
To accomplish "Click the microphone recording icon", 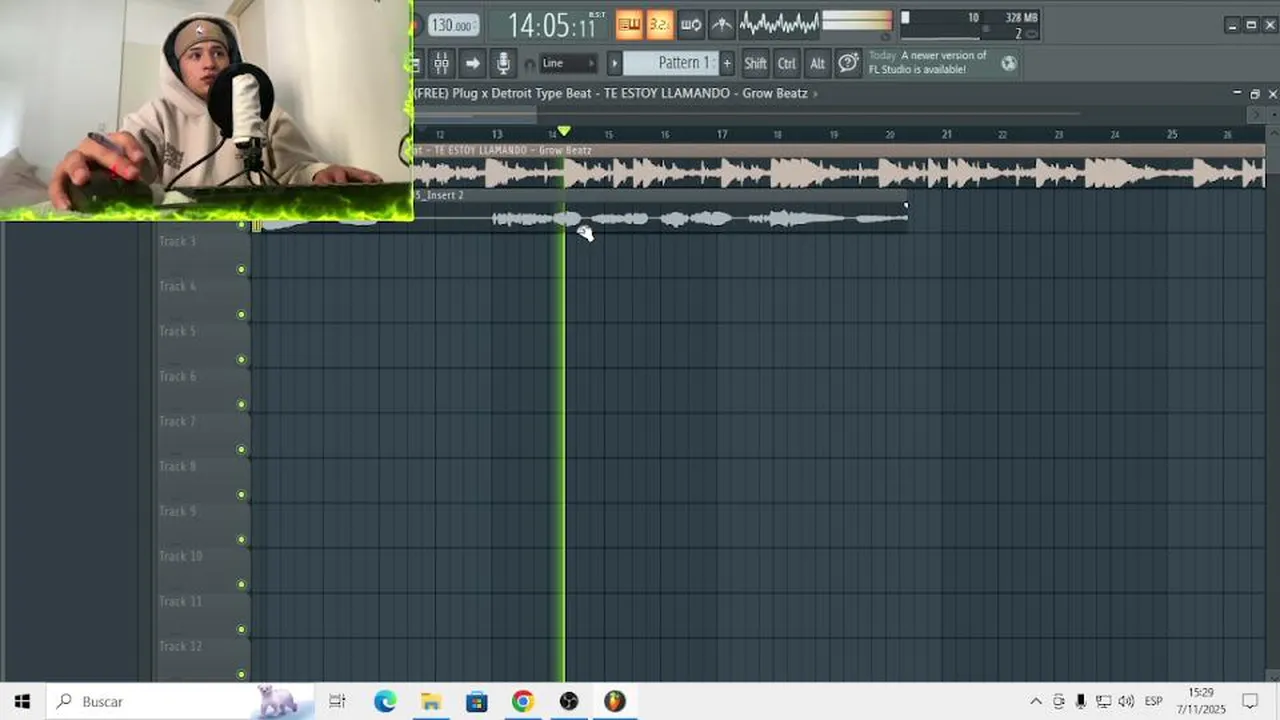I will click(x=503, y=63).
